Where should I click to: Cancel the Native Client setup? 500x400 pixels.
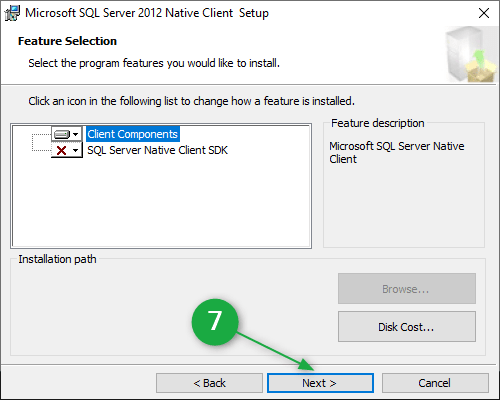coord(435,383)
